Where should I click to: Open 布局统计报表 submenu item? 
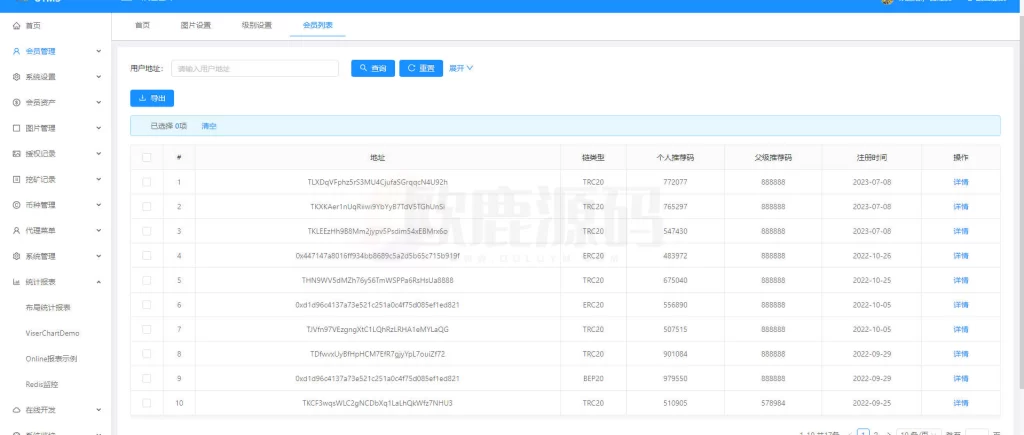48,308
